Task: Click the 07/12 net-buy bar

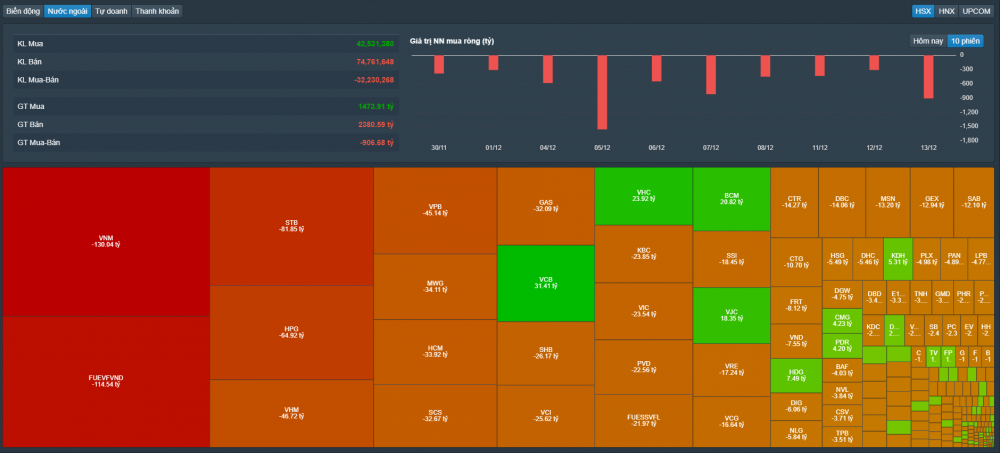Action: pos(711,75)
